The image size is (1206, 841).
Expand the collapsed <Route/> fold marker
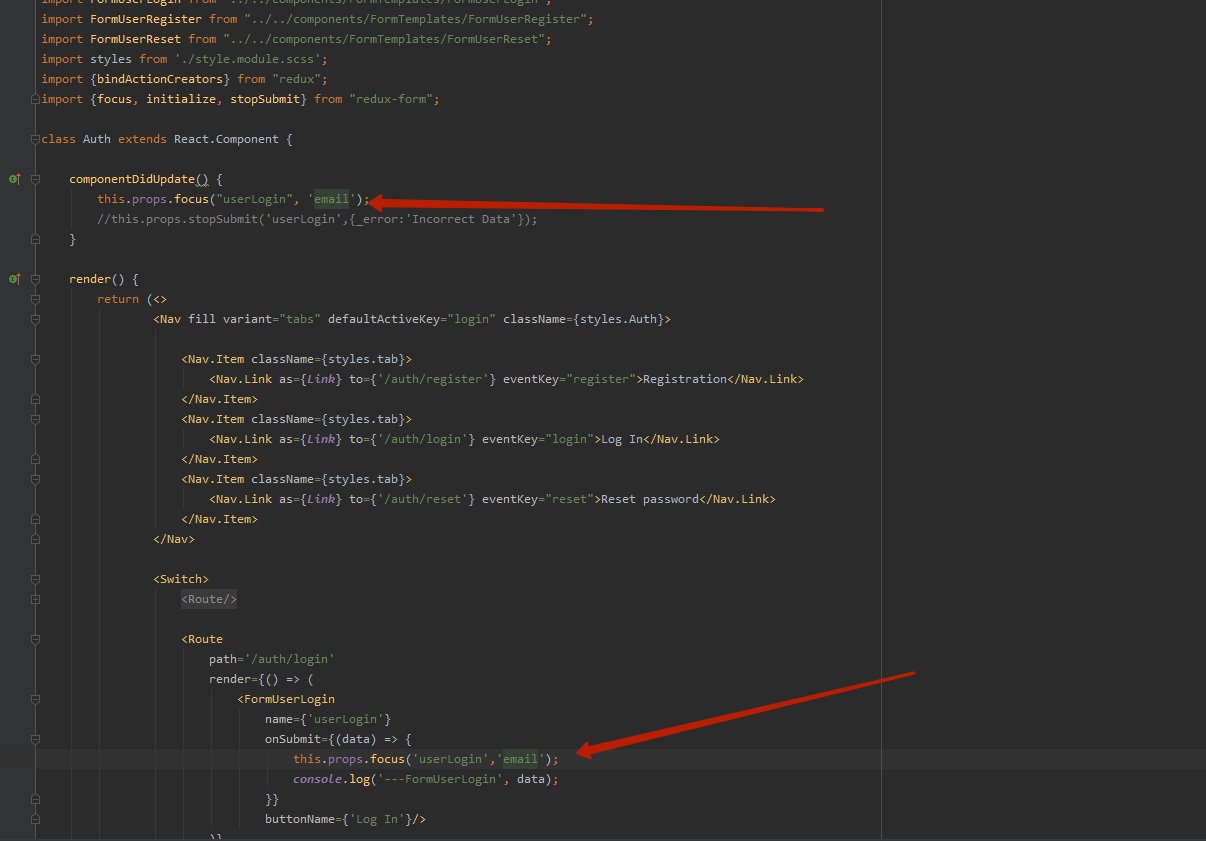[x=35, y=599]
